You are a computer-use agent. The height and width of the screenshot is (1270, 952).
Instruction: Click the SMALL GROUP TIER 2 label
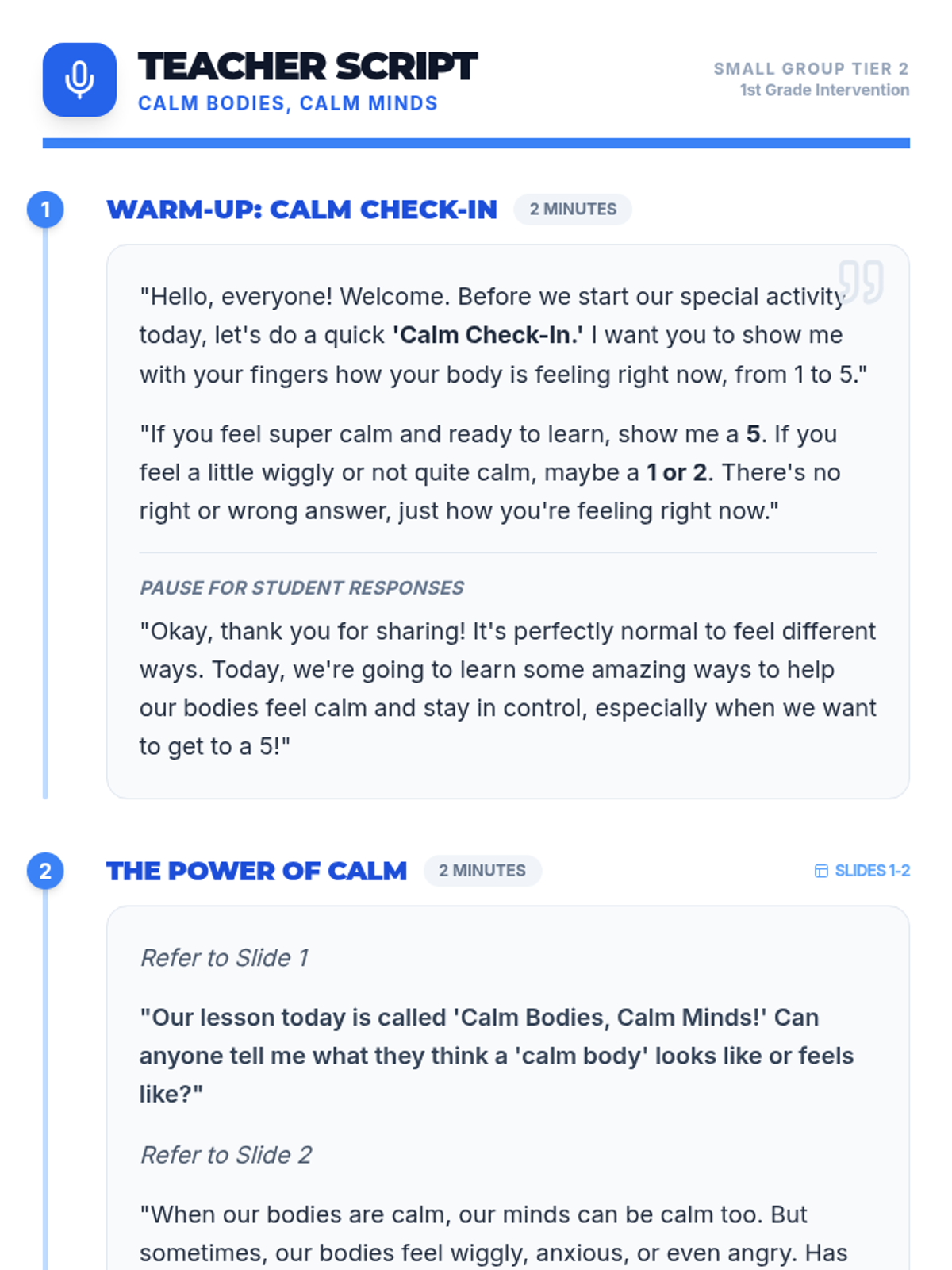pyautogui.click(x=810, y=69)
